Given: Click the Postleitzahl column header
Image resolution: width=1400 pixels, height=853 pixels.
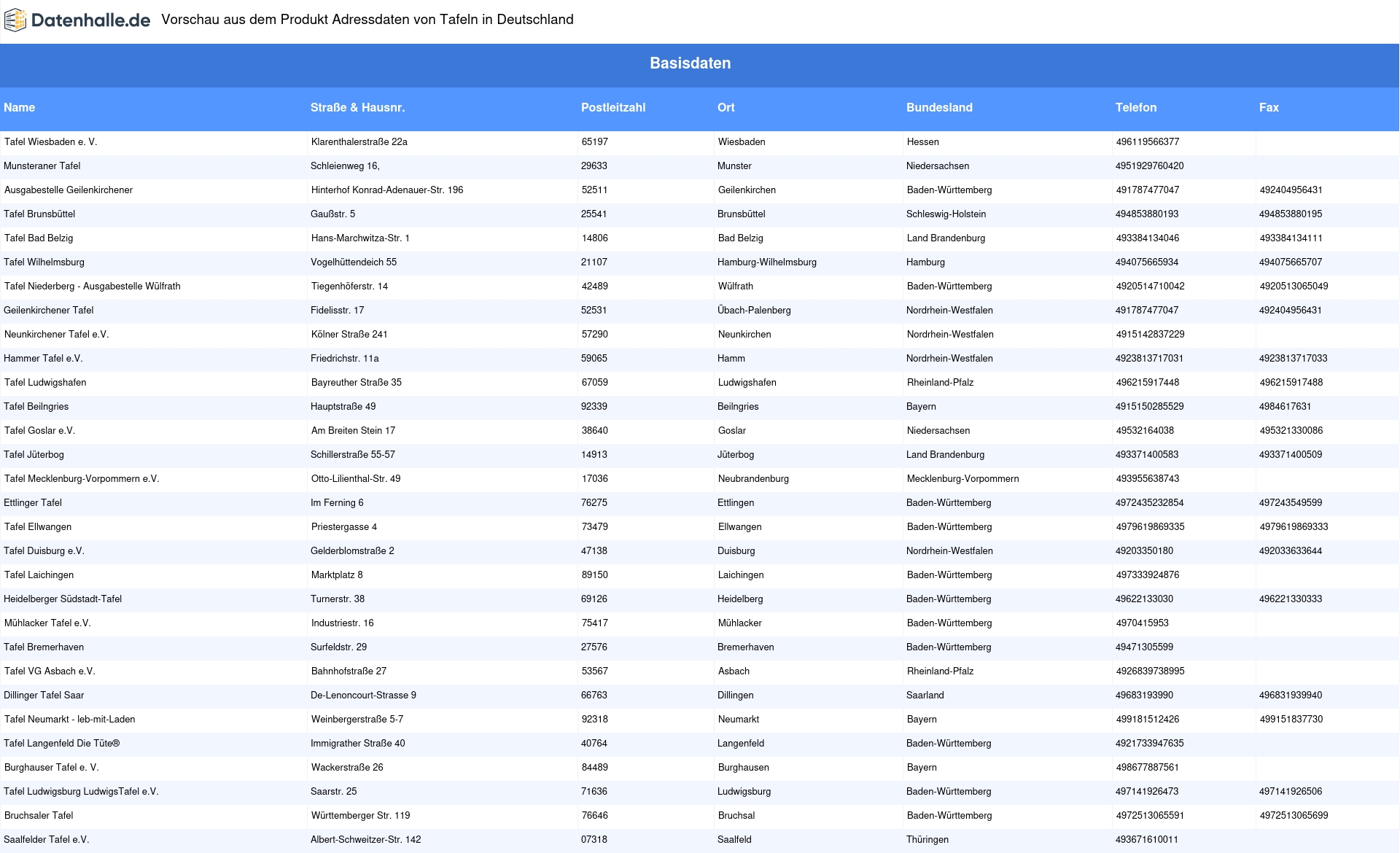Looking at the screenshot, I should tap(613, 108).
